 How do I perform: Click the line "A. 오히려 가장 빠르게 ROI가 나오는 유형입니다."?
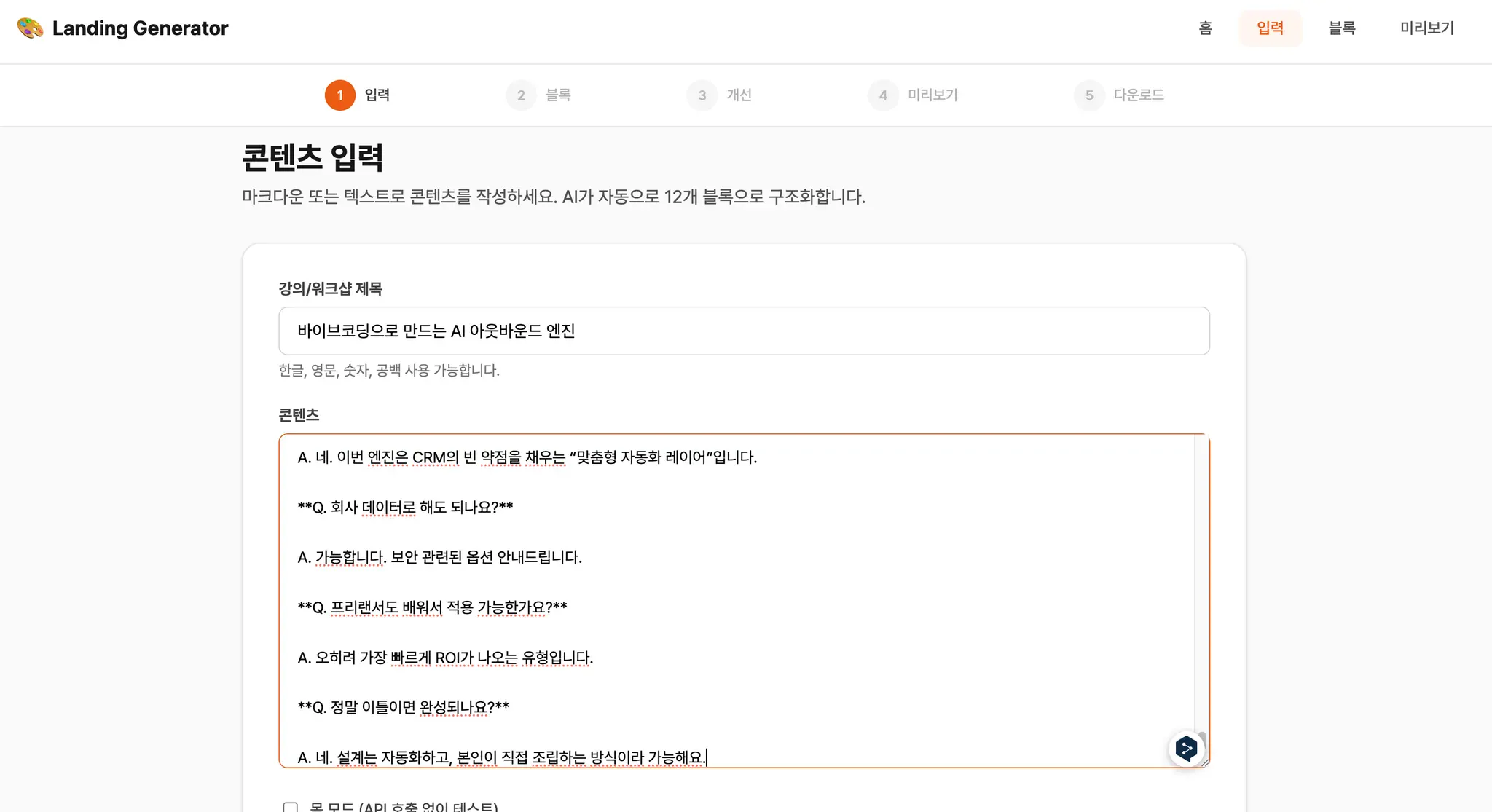(x=445, y=658)
